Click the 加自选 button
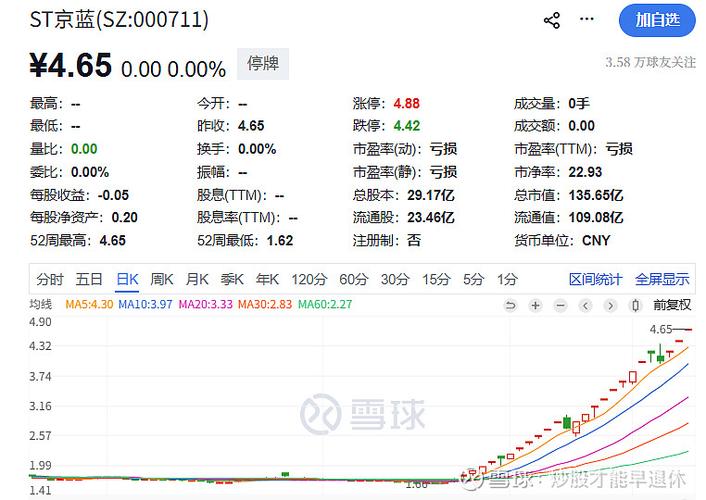 657,20
